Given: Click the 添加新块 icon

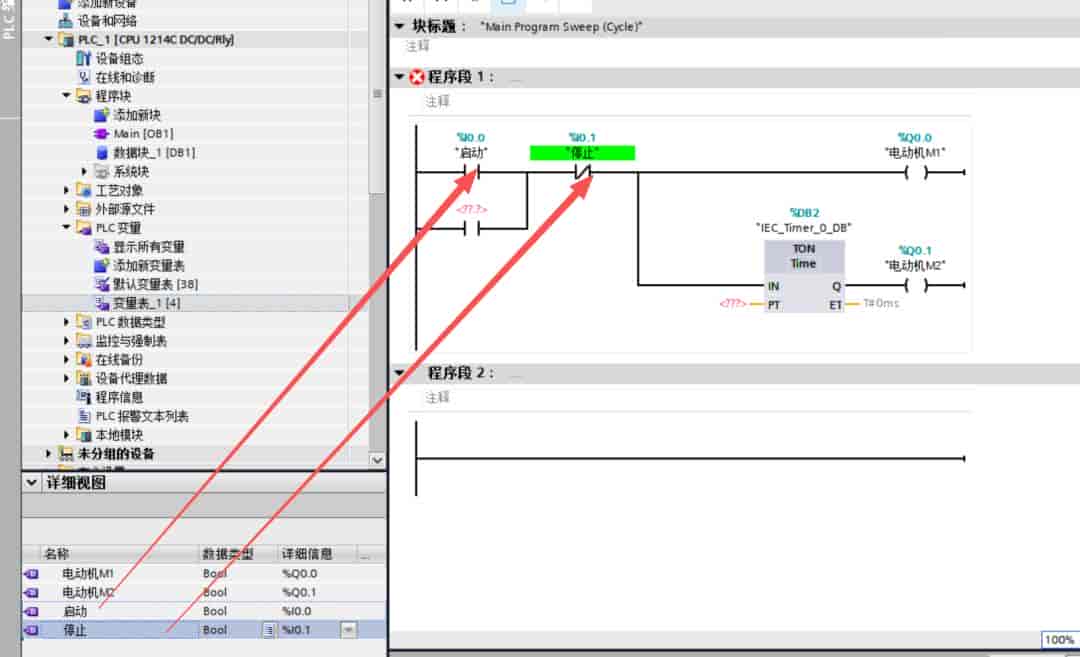Looking at the screenshot, I should coord(101,114).
